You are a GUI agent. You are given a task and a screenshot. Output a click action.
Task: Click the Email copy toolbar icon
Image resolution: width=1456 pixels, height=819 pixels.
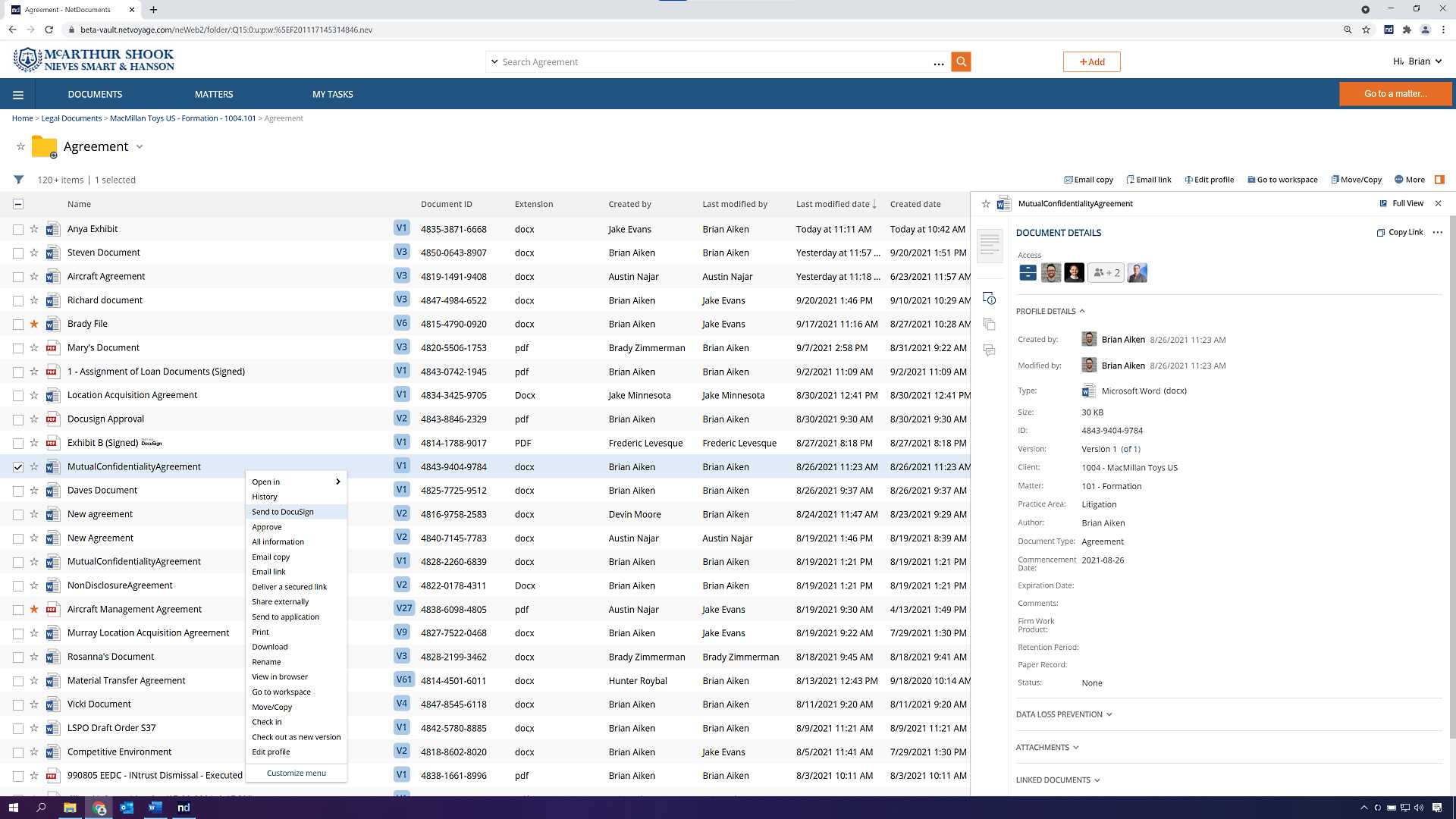tap(1088, 179)
